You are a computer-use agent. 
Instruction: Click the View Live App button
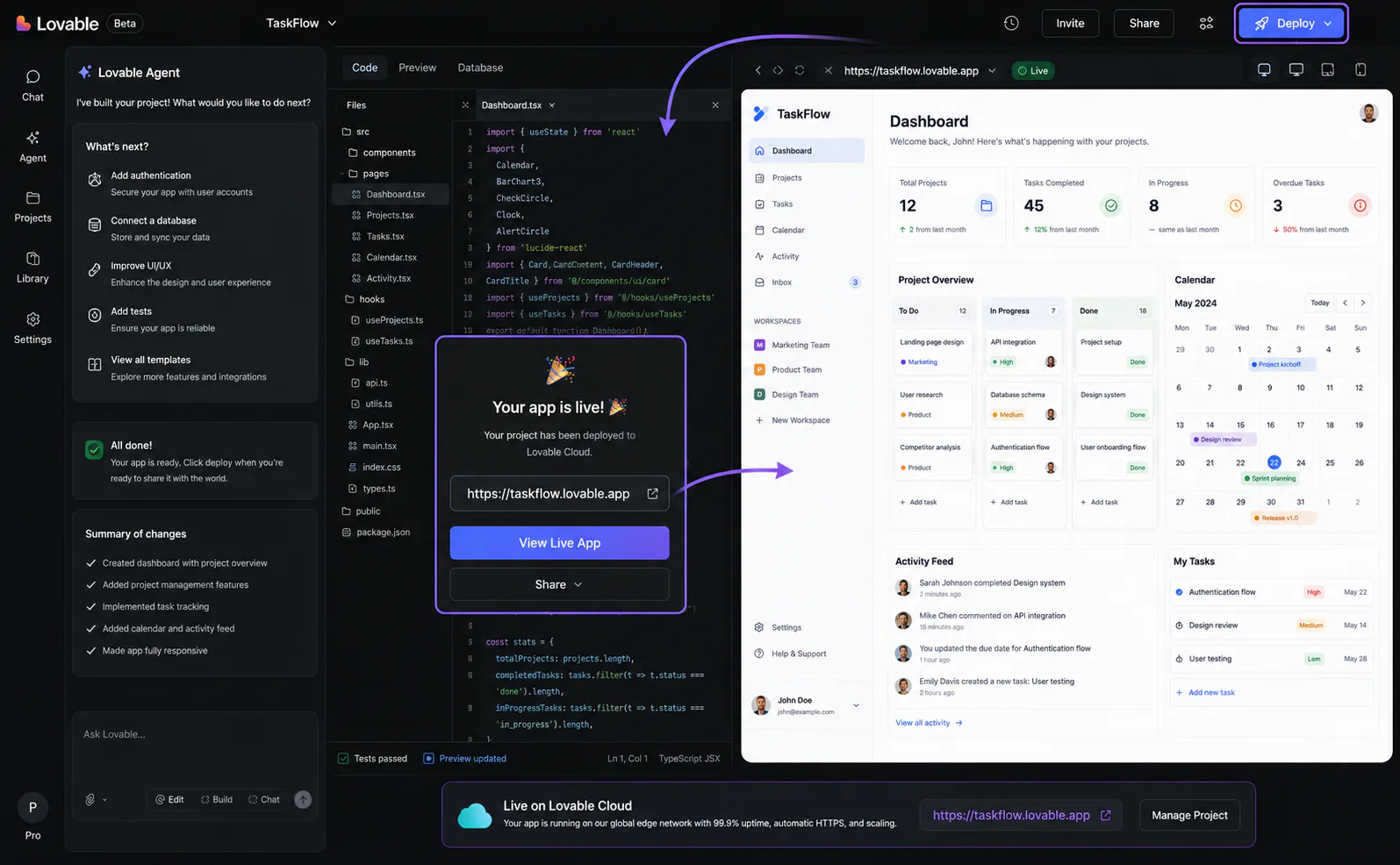tap(559, 543)
